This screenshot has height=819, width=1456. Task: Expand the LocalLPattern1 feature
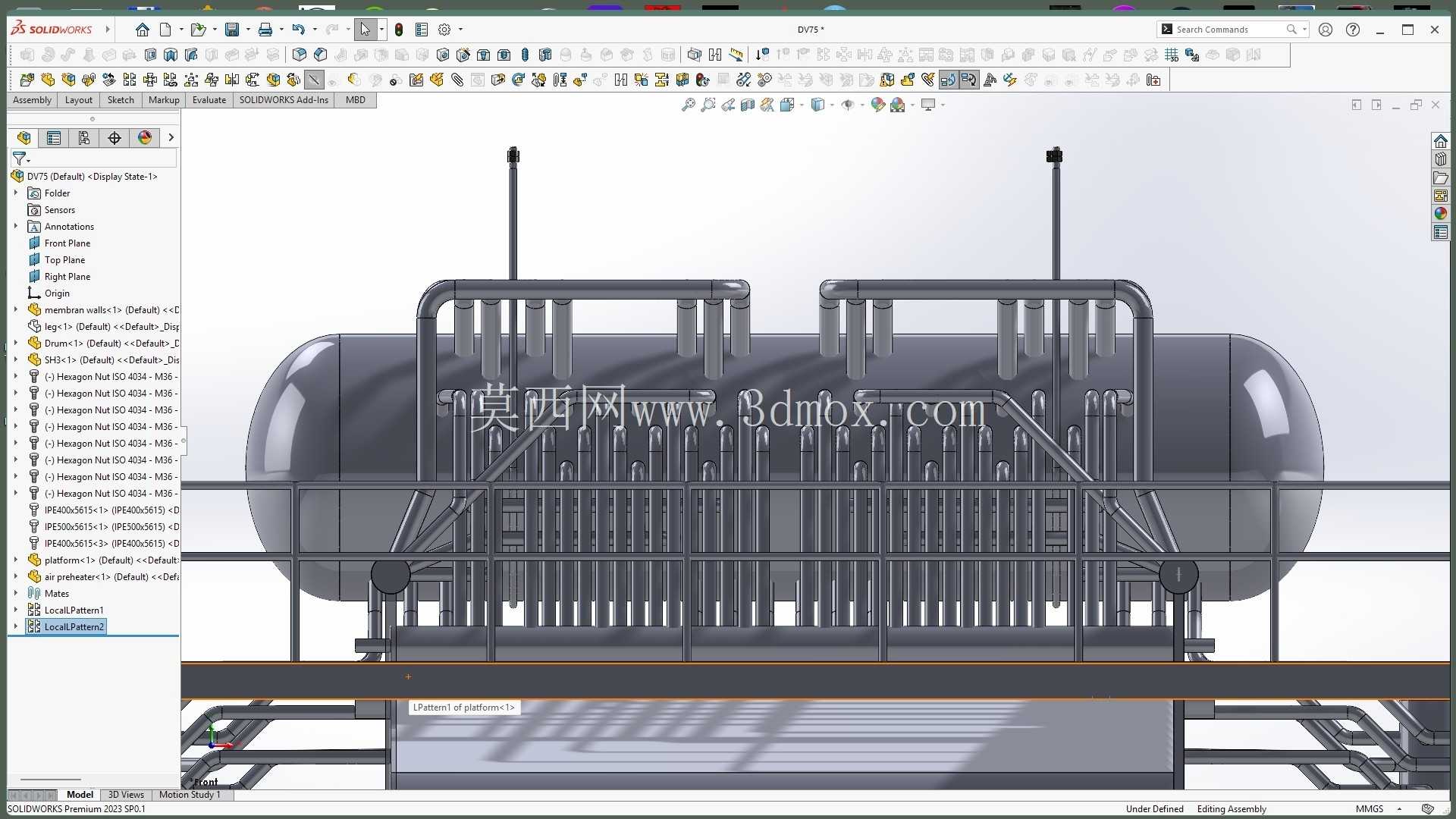(x=16, y=610)
